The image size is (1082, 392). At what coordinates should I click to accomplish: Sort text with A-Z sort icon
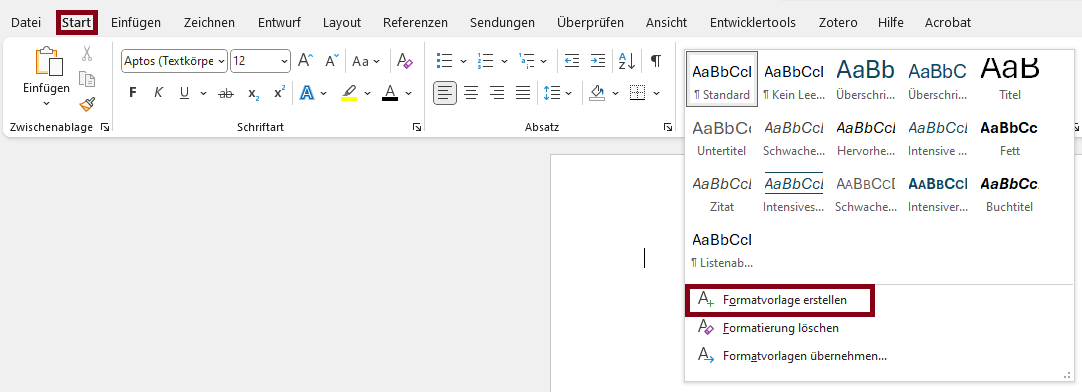point(627,61)
